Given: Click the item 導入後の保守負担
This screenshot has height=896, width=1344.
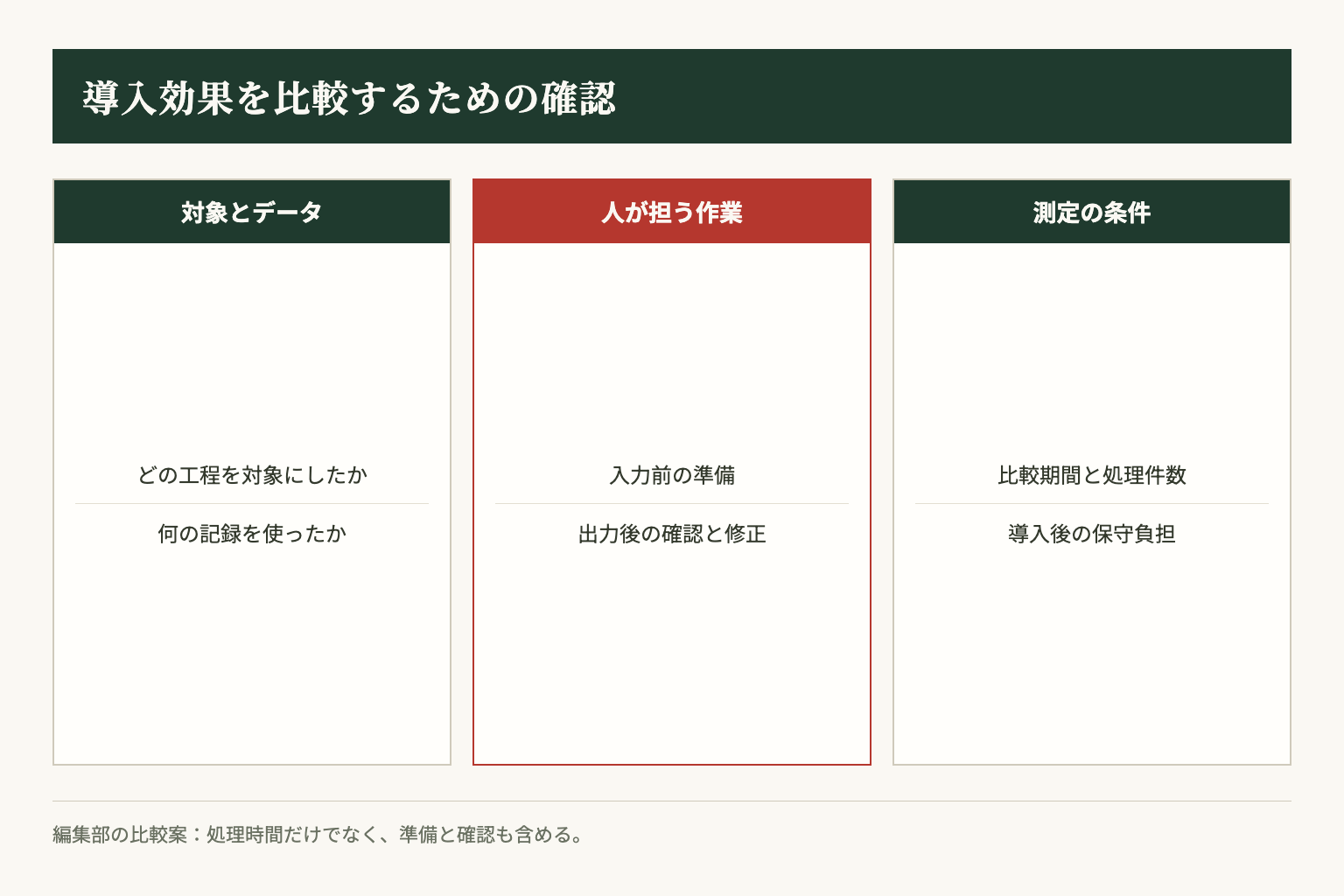Looking at the screenshot, I should (x=1092, y=534).
